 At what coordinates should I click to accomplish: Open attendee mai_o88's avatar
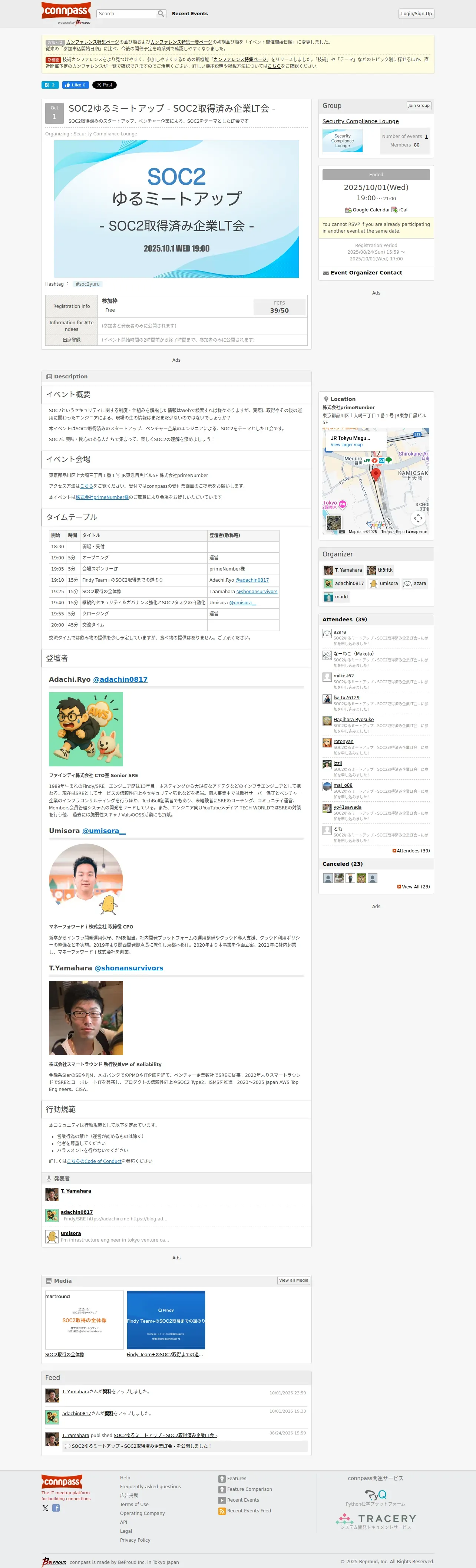click(327, 786)
